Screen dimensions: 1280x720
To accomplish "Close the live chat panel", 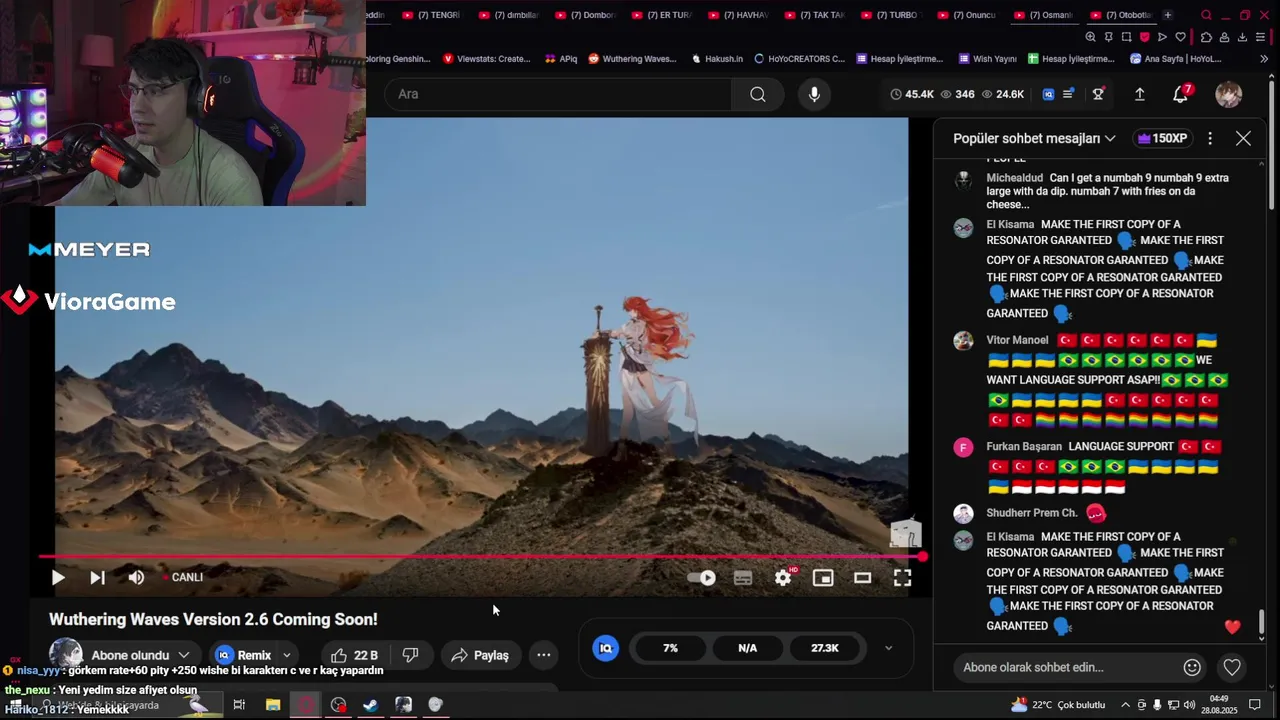I will coord(1243,138).
